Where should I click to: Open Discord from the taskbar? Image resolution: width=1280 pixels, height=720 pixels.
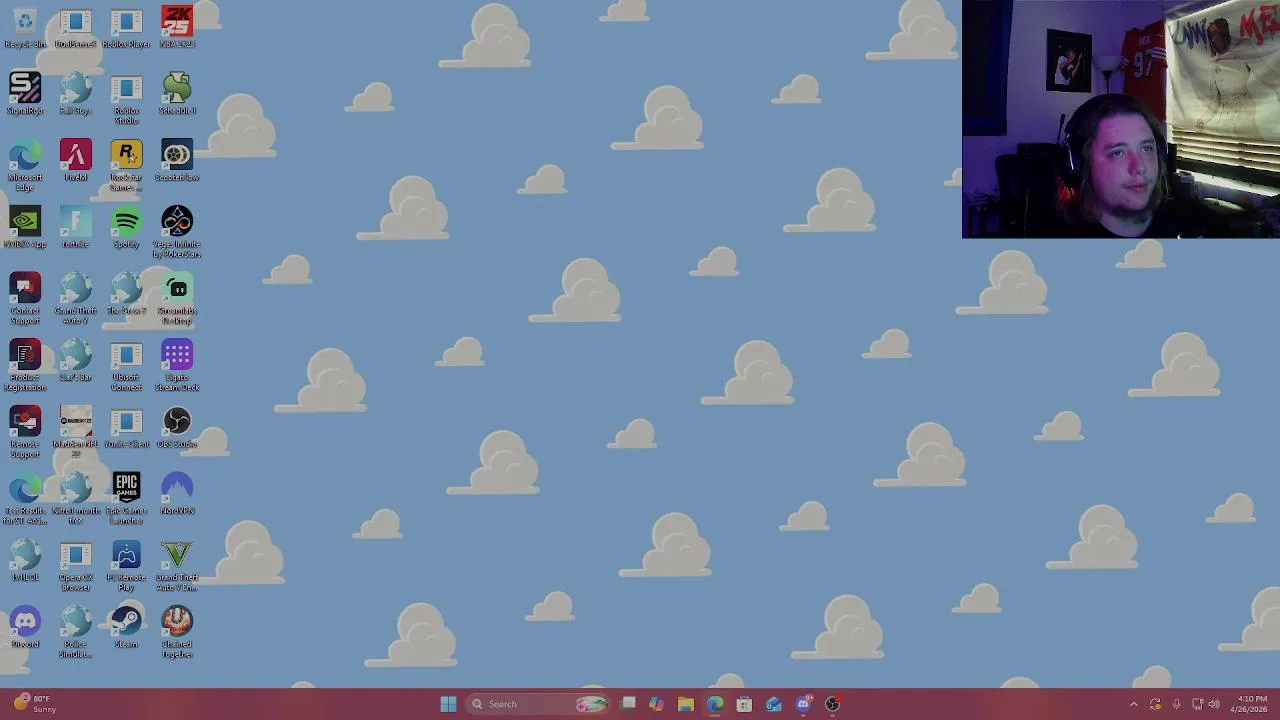coord(803,704)
